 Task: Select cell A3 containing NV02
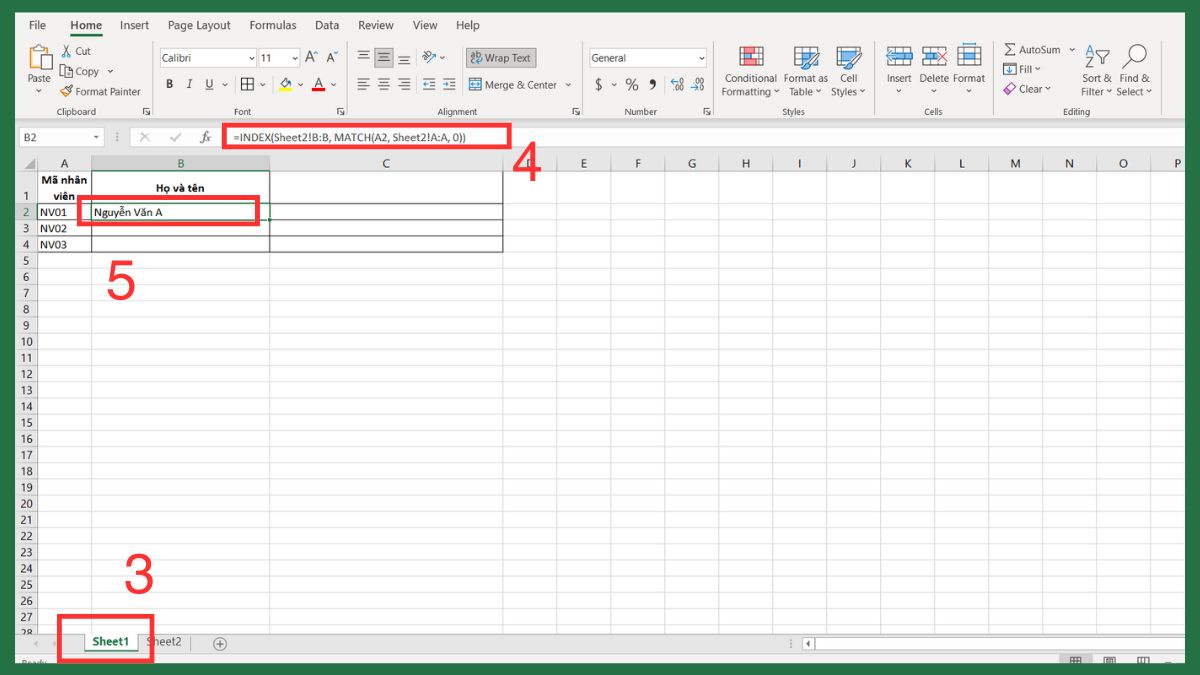tap(64, 228)
